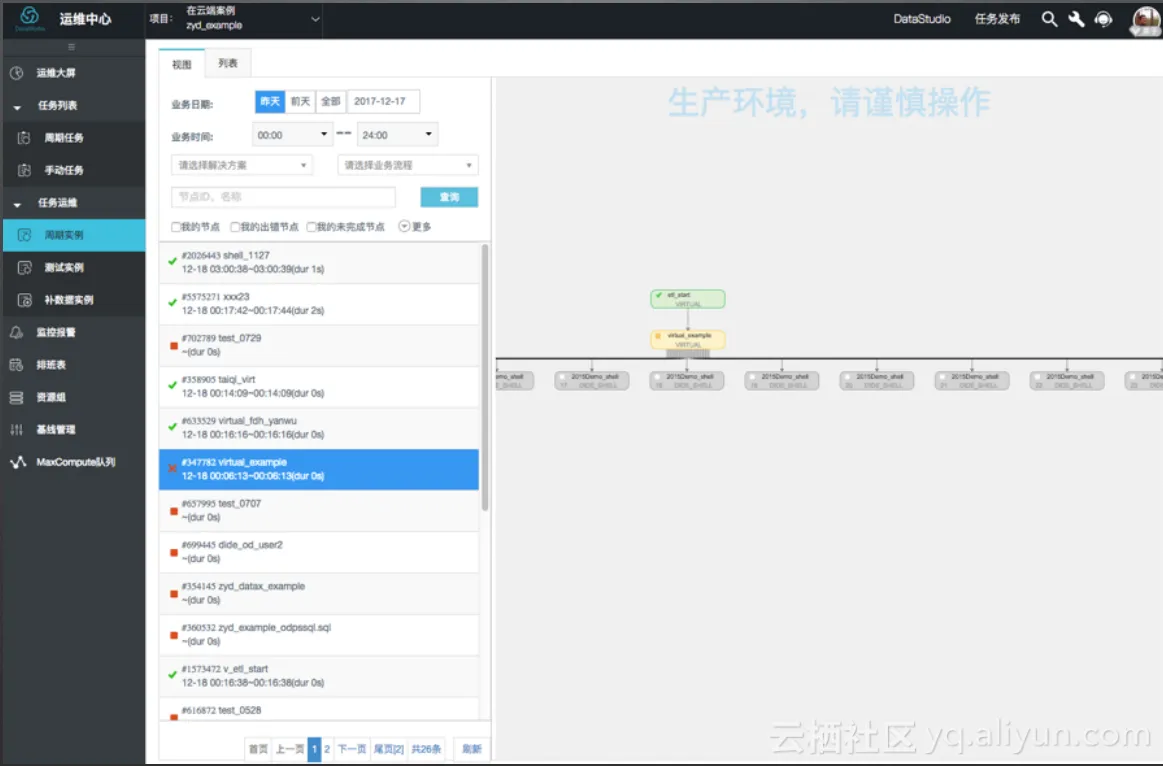Click the help support icon in header
The width and height of the screenshot is (1163, 766).
coord(1104,19)
